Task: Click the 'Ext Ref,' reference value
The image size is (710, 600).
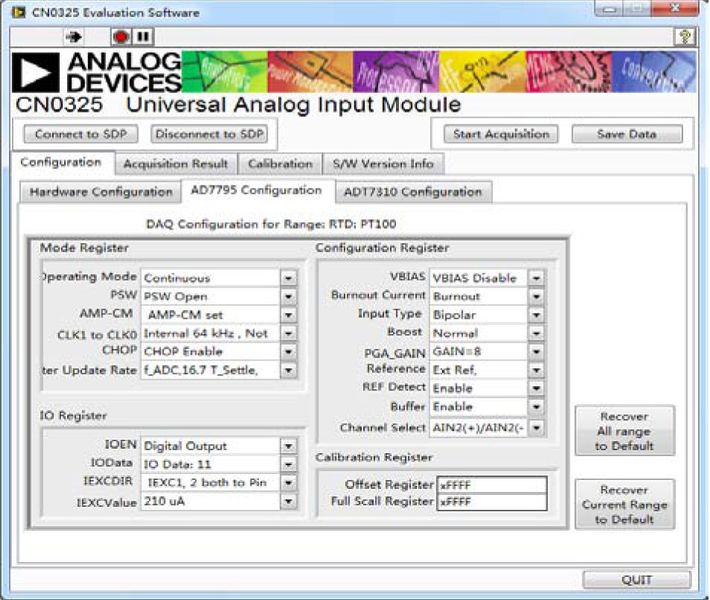Action: click(479, 370)
